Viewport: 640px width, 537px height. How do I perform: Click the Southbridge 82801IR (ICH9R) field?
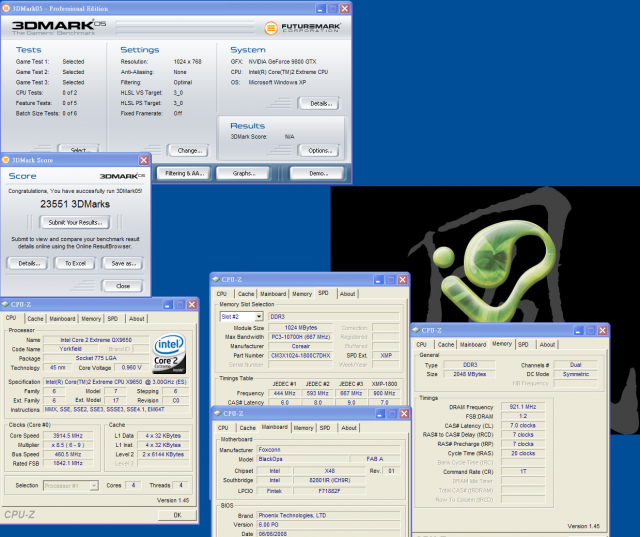click(x=330, y=480)
